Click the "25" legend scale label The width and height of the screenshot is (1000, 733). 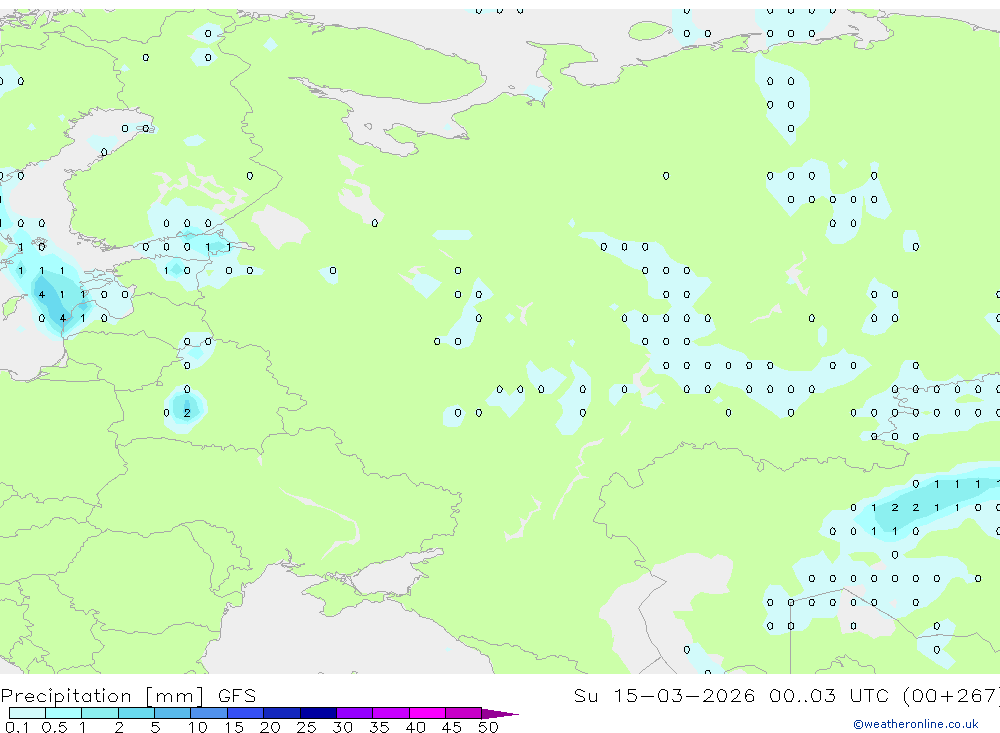[x=307, y=727]
